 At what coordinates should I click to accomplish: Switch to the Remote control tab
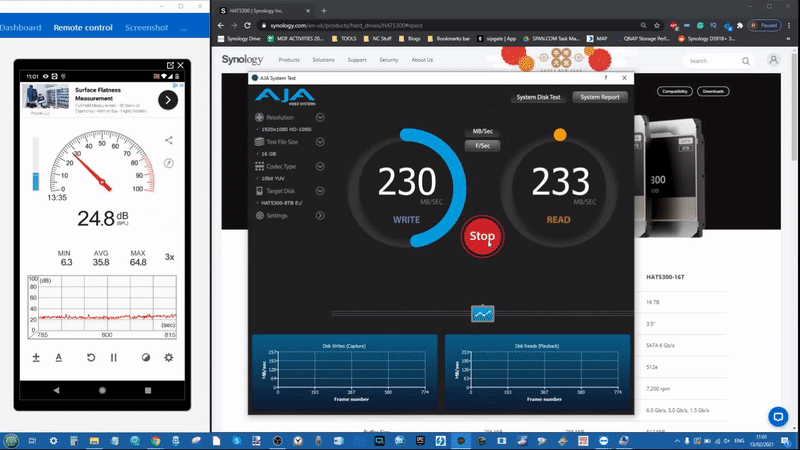point(83,28)
